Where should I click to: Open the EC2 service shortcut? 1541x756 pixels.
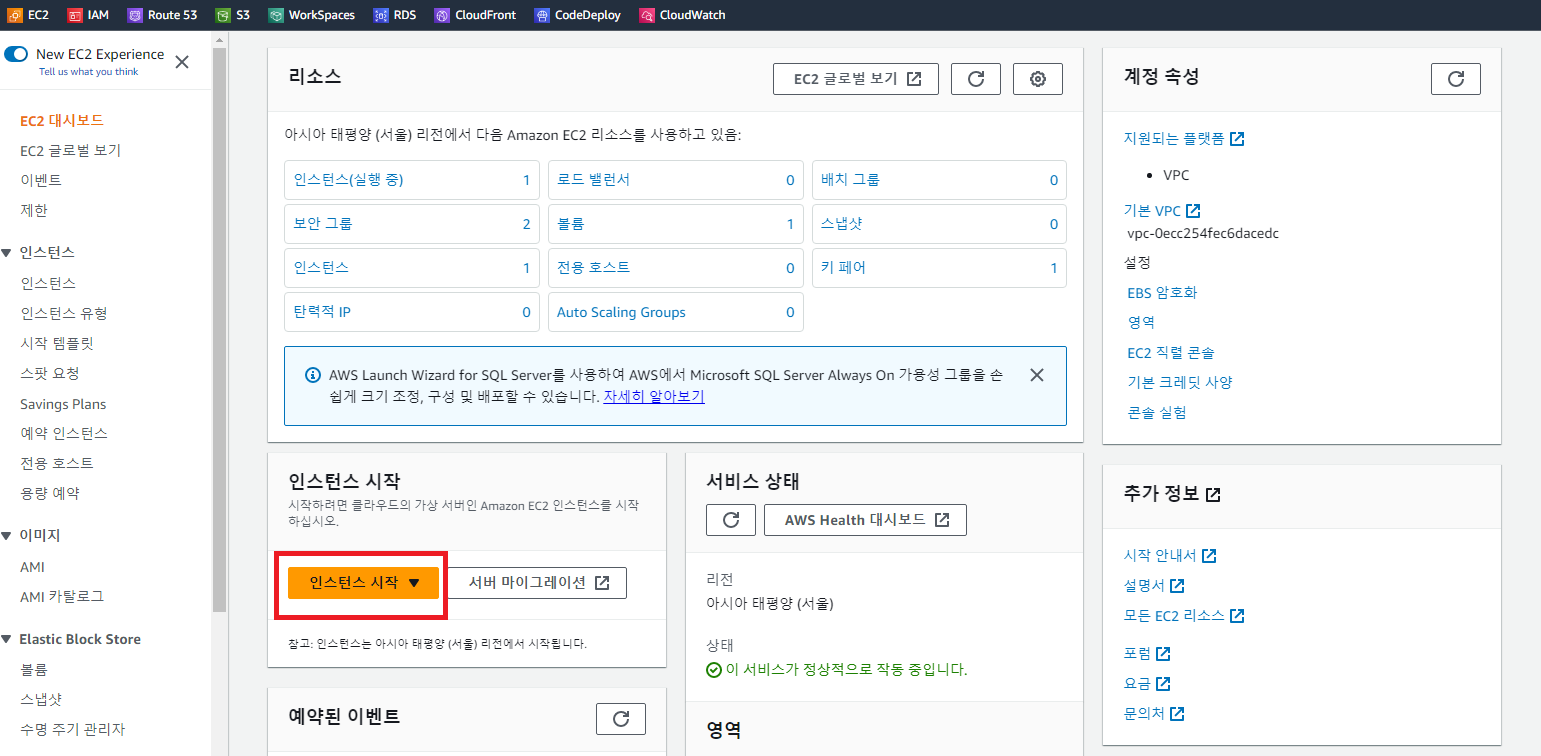[28, 15]
